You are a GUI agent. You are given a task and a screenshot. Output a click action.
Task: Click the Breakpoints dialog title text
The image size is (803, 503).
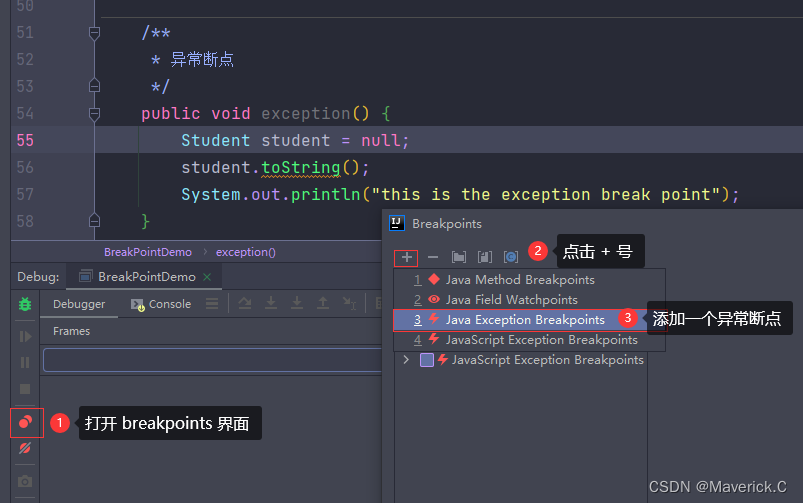coord(447,224)
